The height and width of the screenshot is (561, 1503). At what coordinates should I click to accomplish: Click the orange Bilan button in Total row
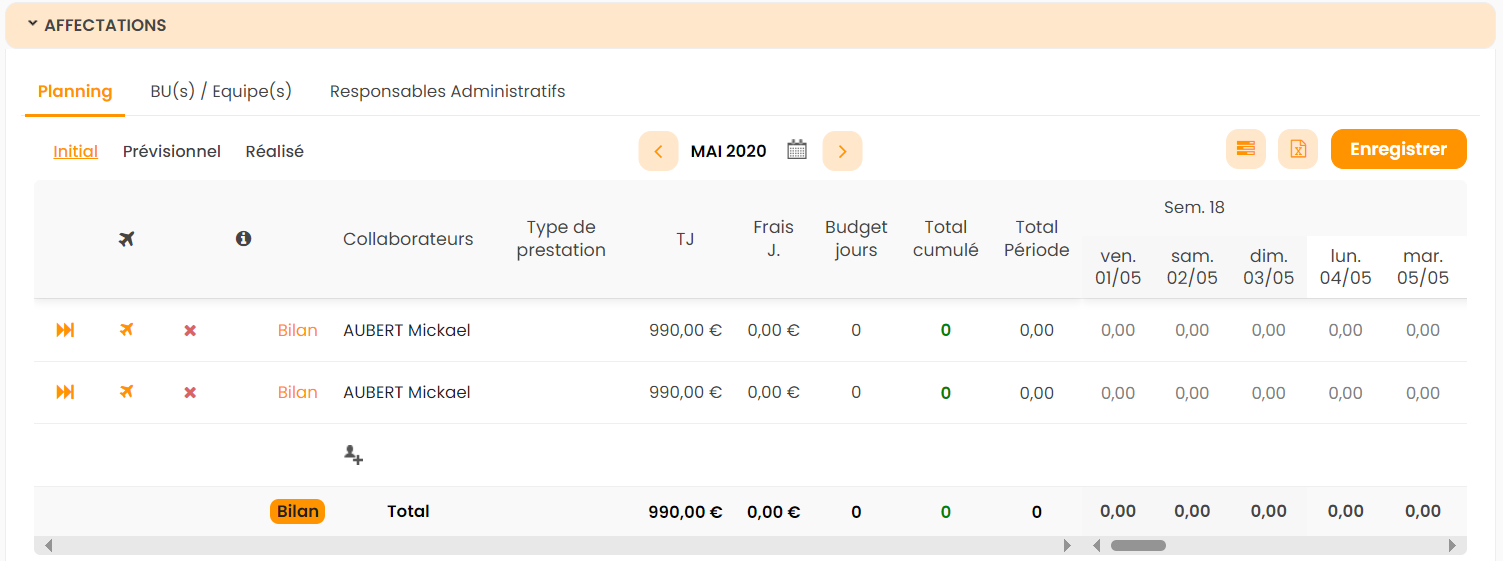click(x=297, y=511)
